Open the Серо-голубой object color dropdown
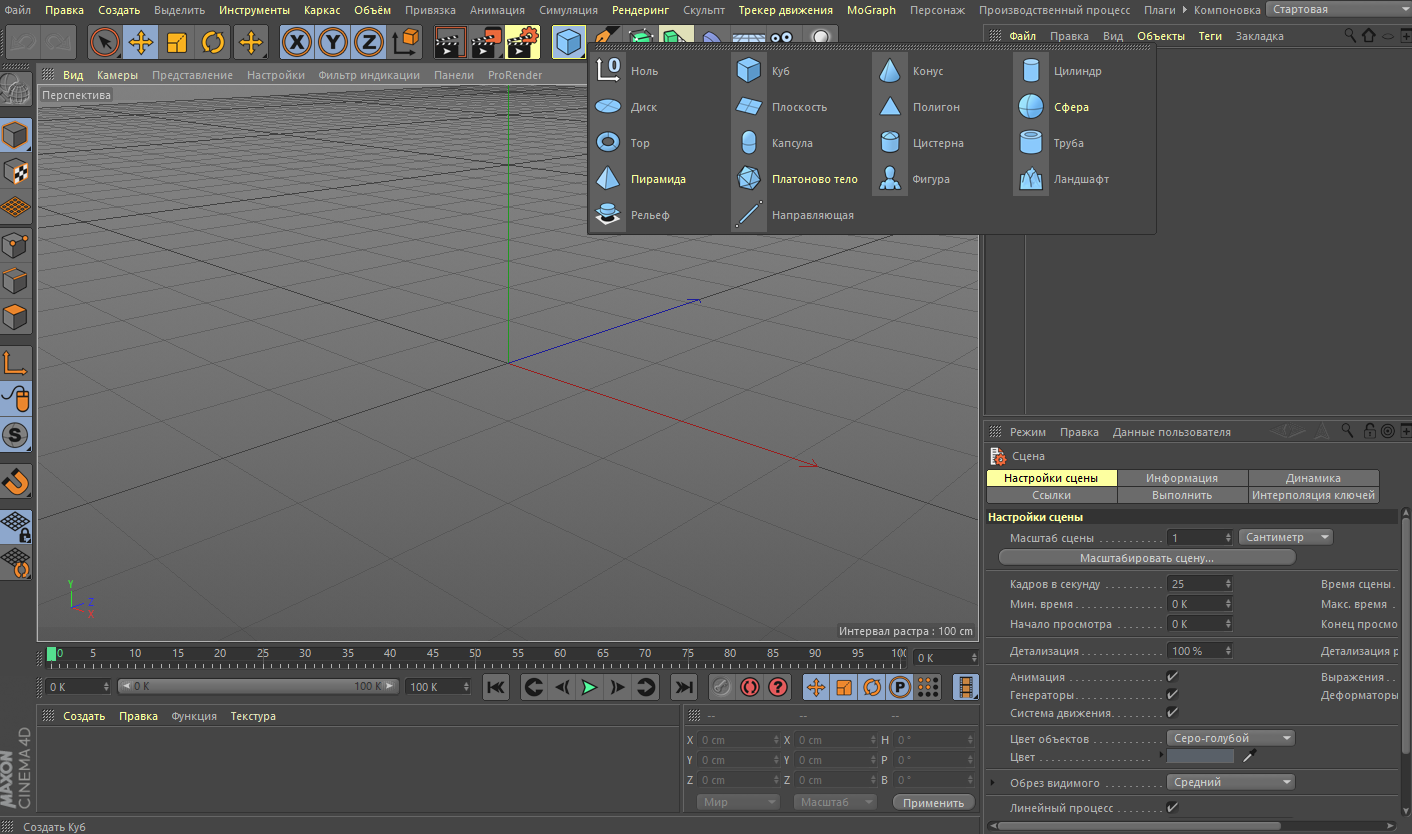This screenshot has width=1412, height=834. tap(1231, 738)
